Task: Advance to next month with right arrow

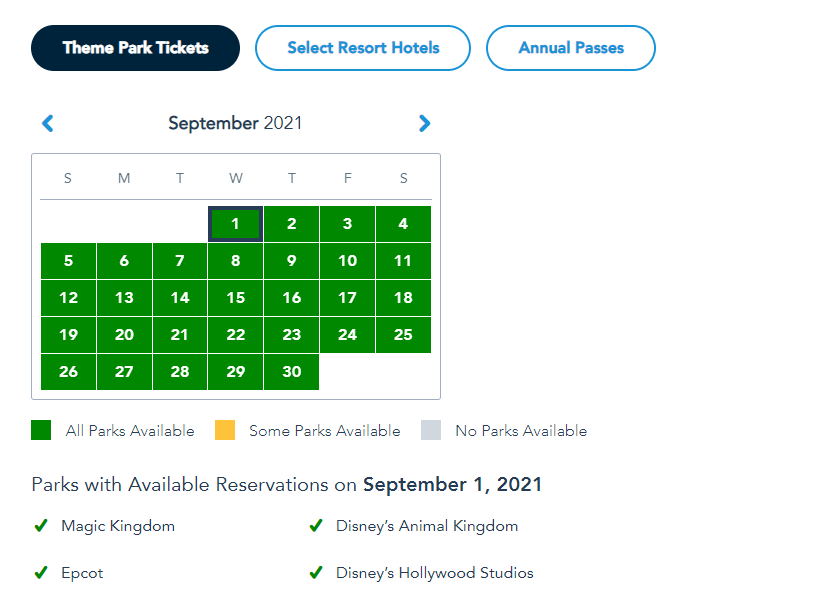Action: tap(425, 124)
